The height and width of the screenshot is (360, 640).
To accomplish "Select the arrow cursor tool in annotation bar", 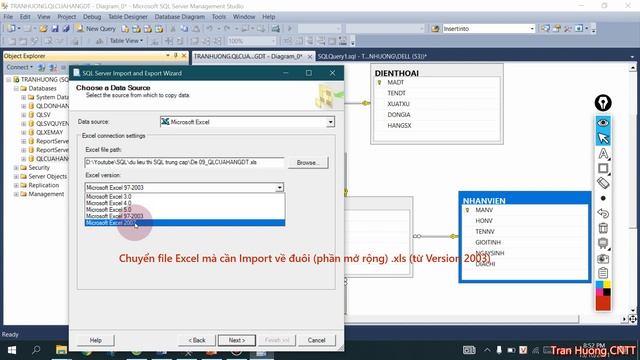I will (603, 138).
